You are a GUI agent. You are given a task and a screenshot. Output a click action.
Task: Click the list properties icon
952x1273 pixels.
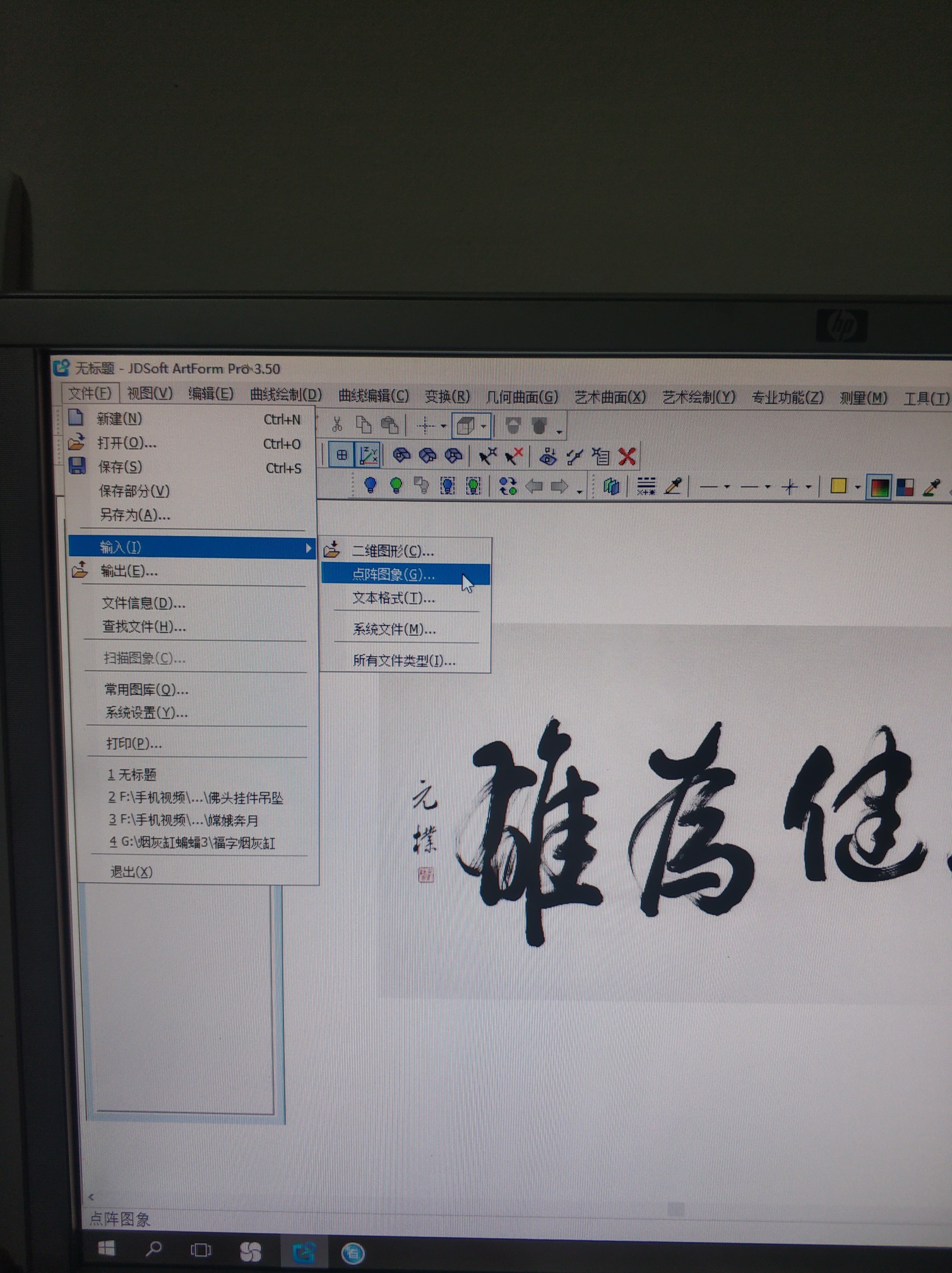click(x=600, y=457)
